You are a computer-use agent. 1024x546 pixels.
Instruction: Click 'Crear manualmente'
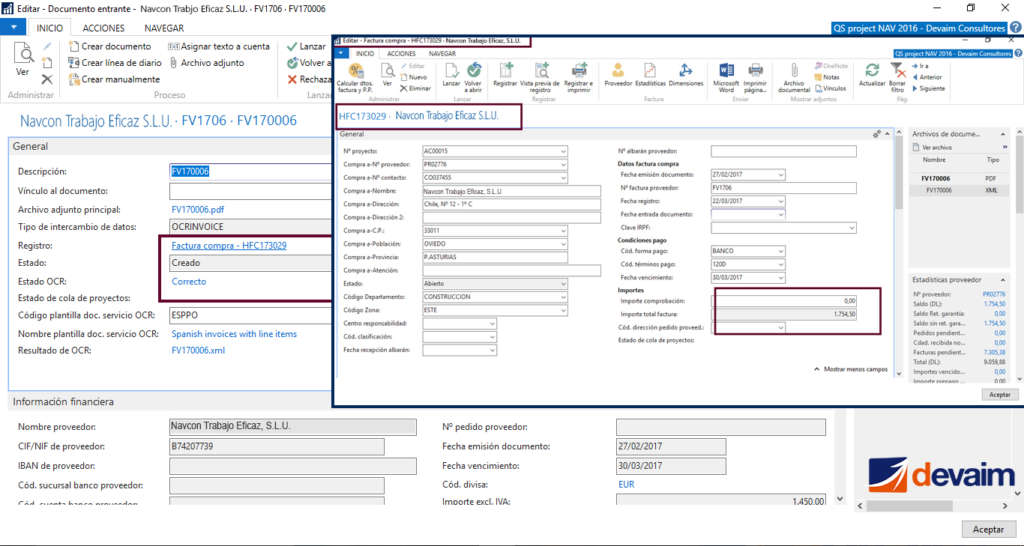pos(114,79)
